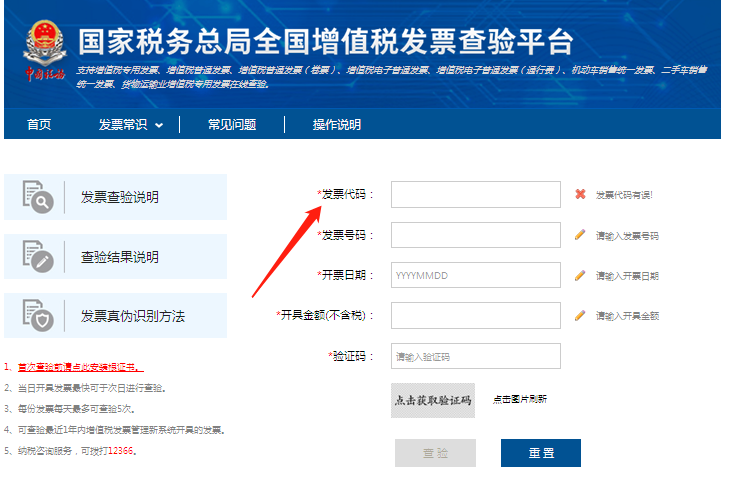
Task: Click the pencil icon beside 请输入发票号码
Action: 580,235
